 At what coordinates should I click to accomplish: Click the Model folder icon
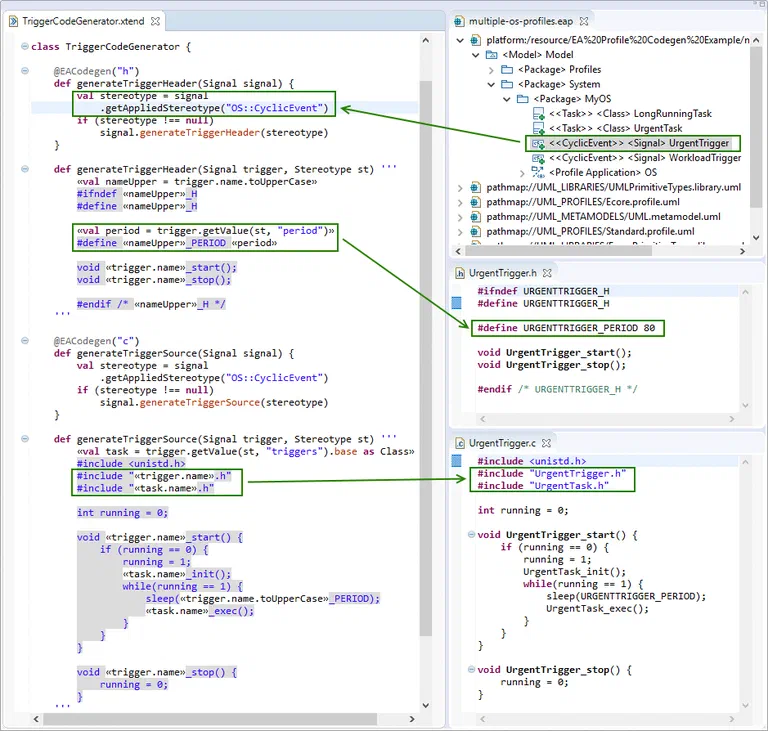491,55
